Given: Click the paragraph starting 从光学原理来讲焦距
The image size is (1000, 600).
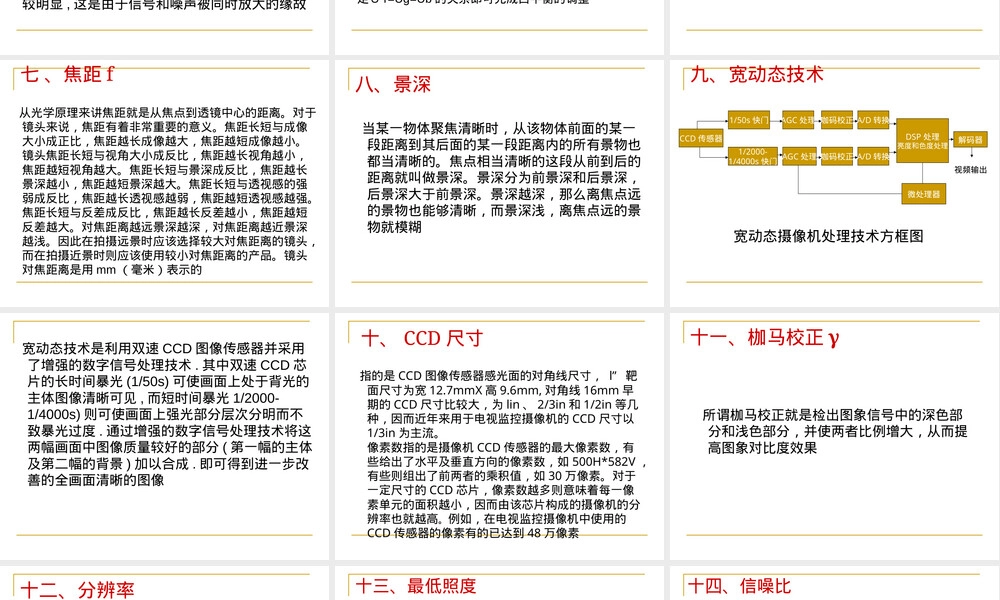Looking at the screenshot, I should click(x=168, y=191).
